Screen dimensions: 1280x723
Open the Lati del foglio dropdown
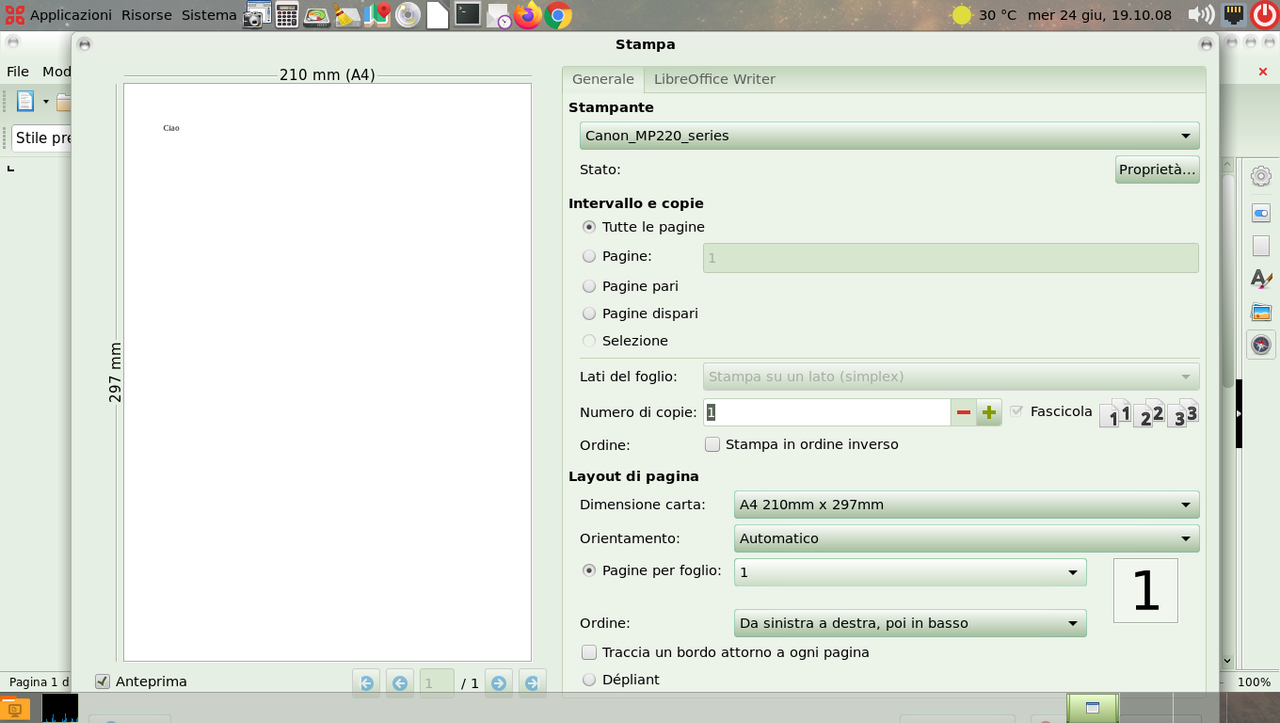pyautogui.click(x=951, y=377)
